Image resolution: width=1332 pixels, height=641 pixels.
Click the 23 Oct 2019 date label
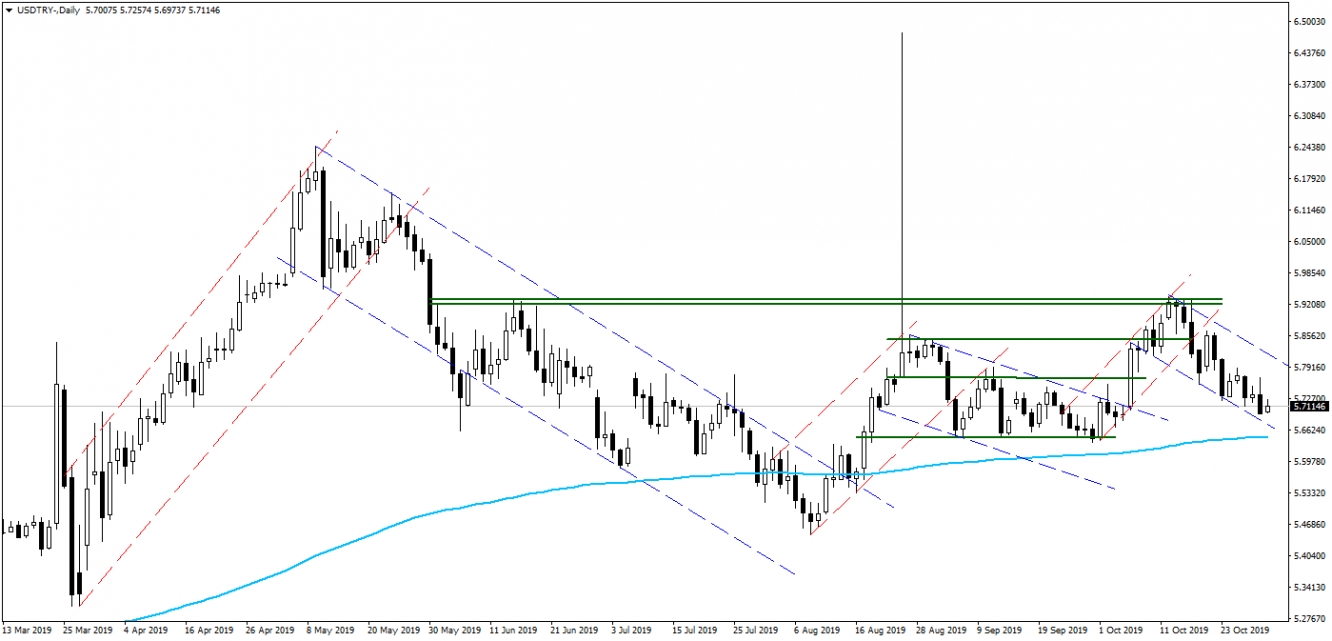pos(1246,631)
